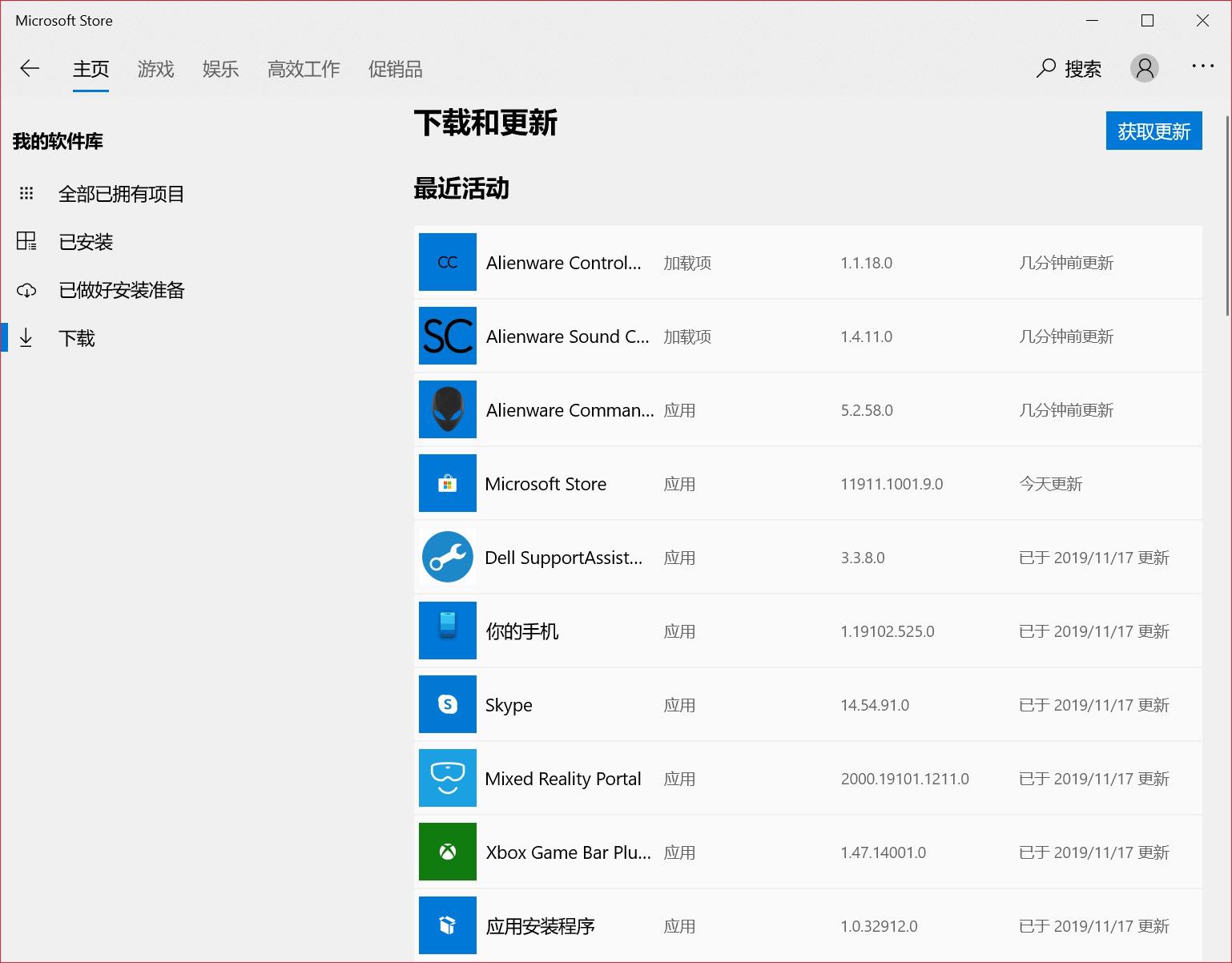This screenshot has height=963, width=1232.
Task: Switch to the 游戏 tab
Action: coord(155,69)
